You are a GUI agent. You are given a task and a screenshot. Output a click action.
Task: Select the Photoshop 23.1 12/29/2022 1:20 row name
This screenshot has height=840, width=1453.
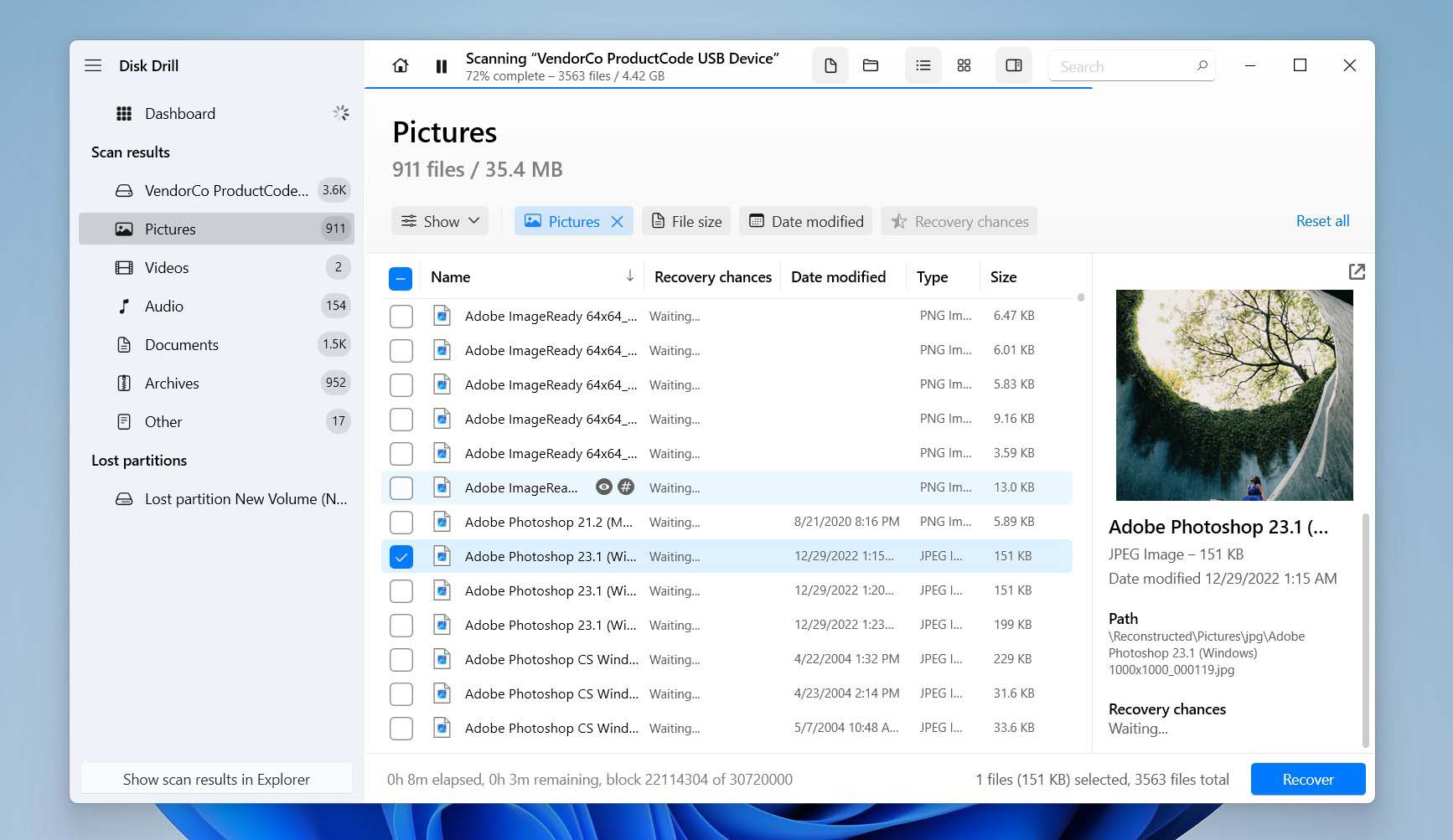point(551,590)
